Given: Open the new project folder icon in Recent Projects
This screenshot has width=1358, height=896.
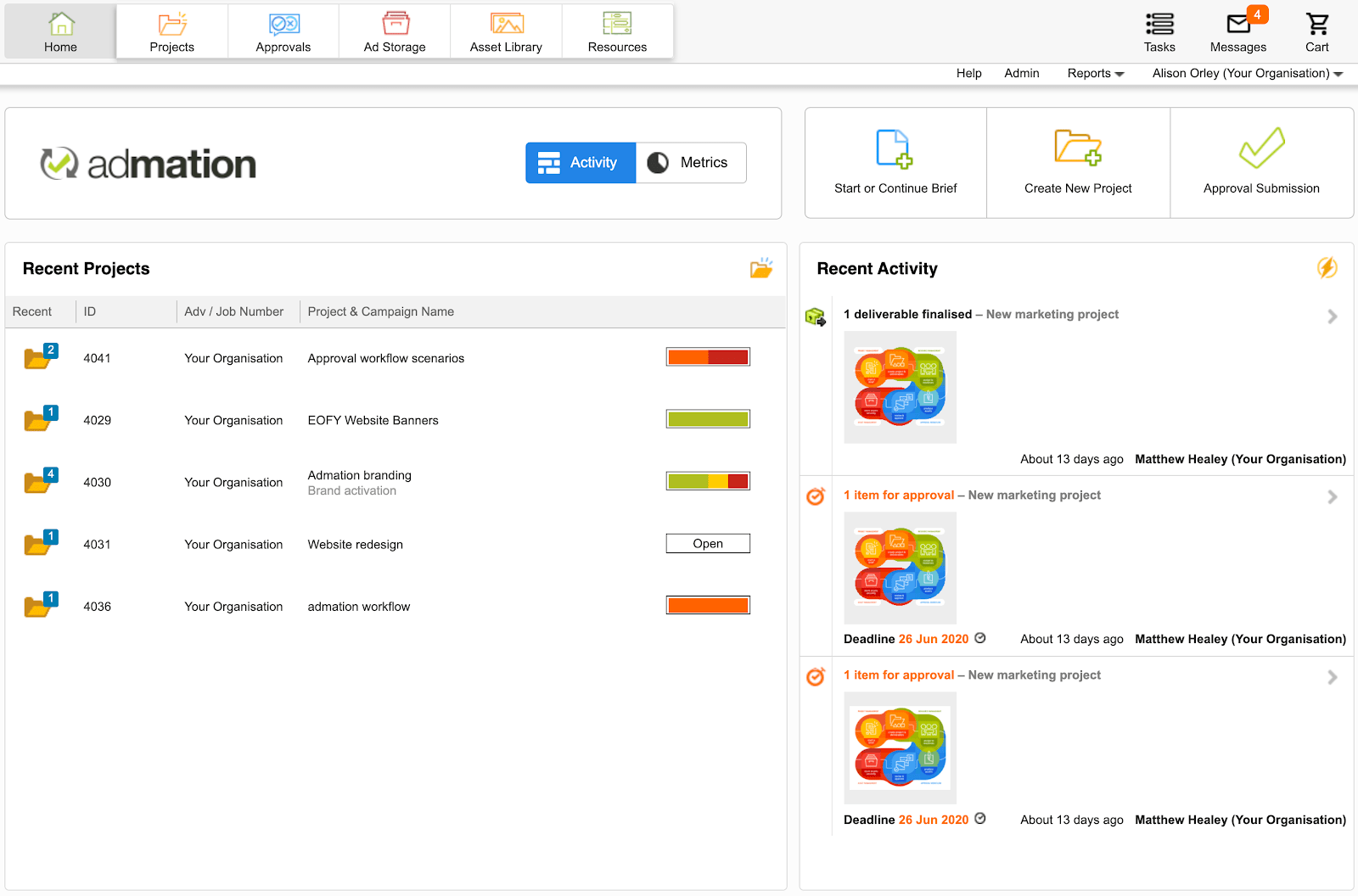Looking at the screenshot, I should [761, 267].
